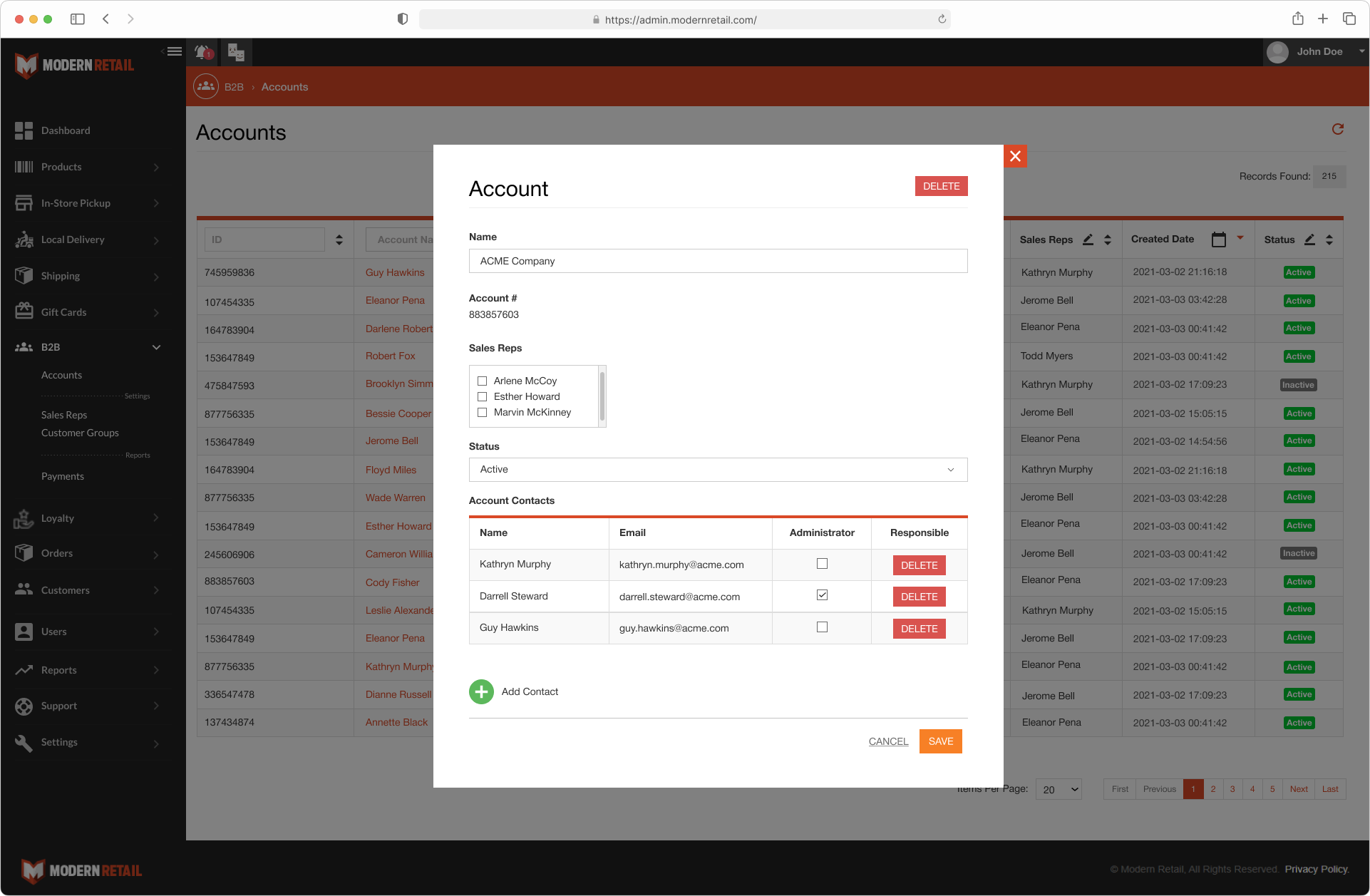
Task: Enable administrator for Guy Hawkins
Action: tap(822, 627)
